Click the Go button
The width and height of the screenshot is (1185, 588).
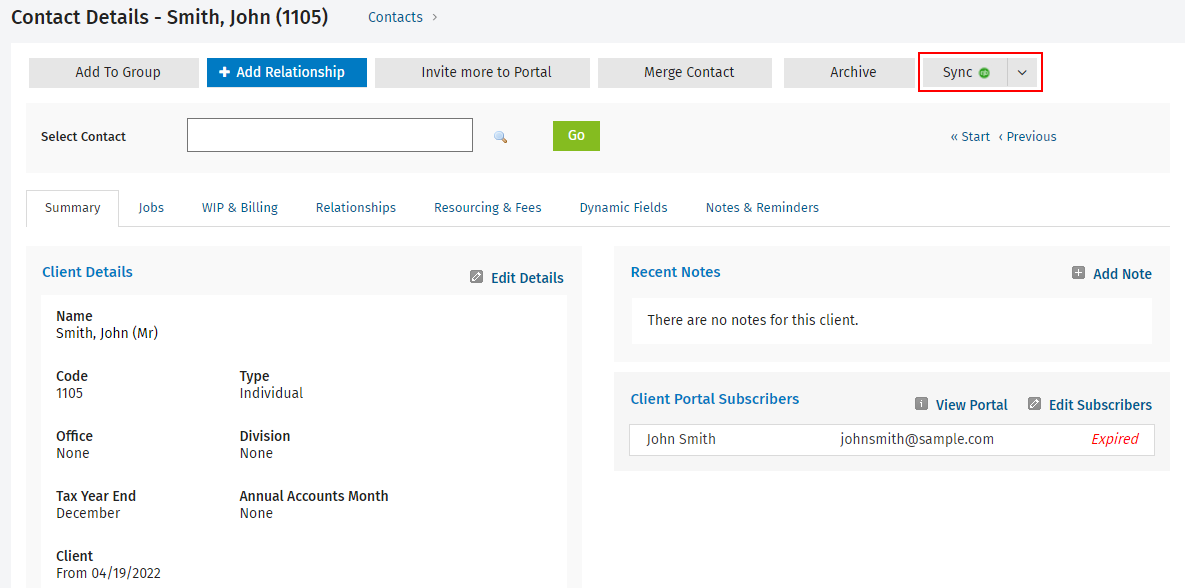click(x=576, y=135)
